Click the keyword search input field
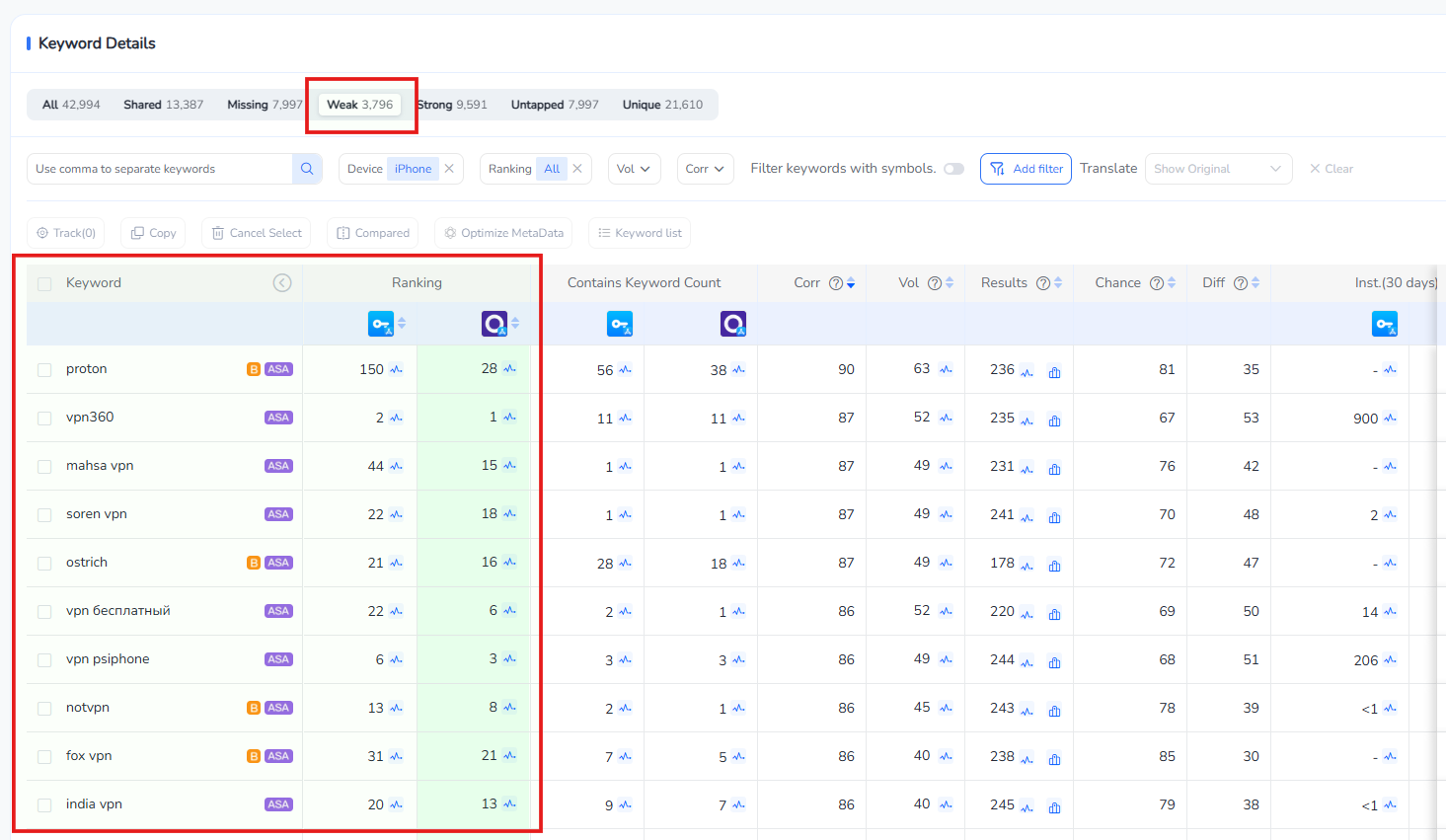Screen dimensions: 1446x840 coord(160,169)
